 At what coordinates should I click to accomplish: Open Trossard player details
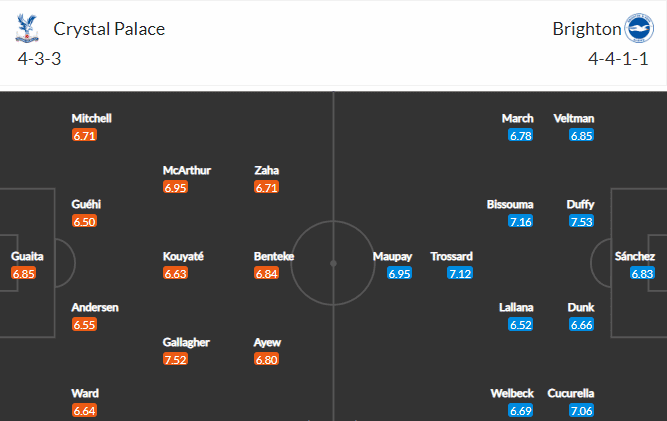tap(451, 256)
